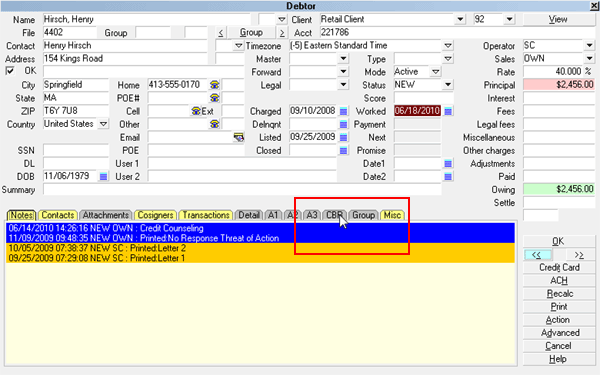Select the A1 tab
Image resolution: width=600 pixels, height=375 pixels.
point(273,215)
